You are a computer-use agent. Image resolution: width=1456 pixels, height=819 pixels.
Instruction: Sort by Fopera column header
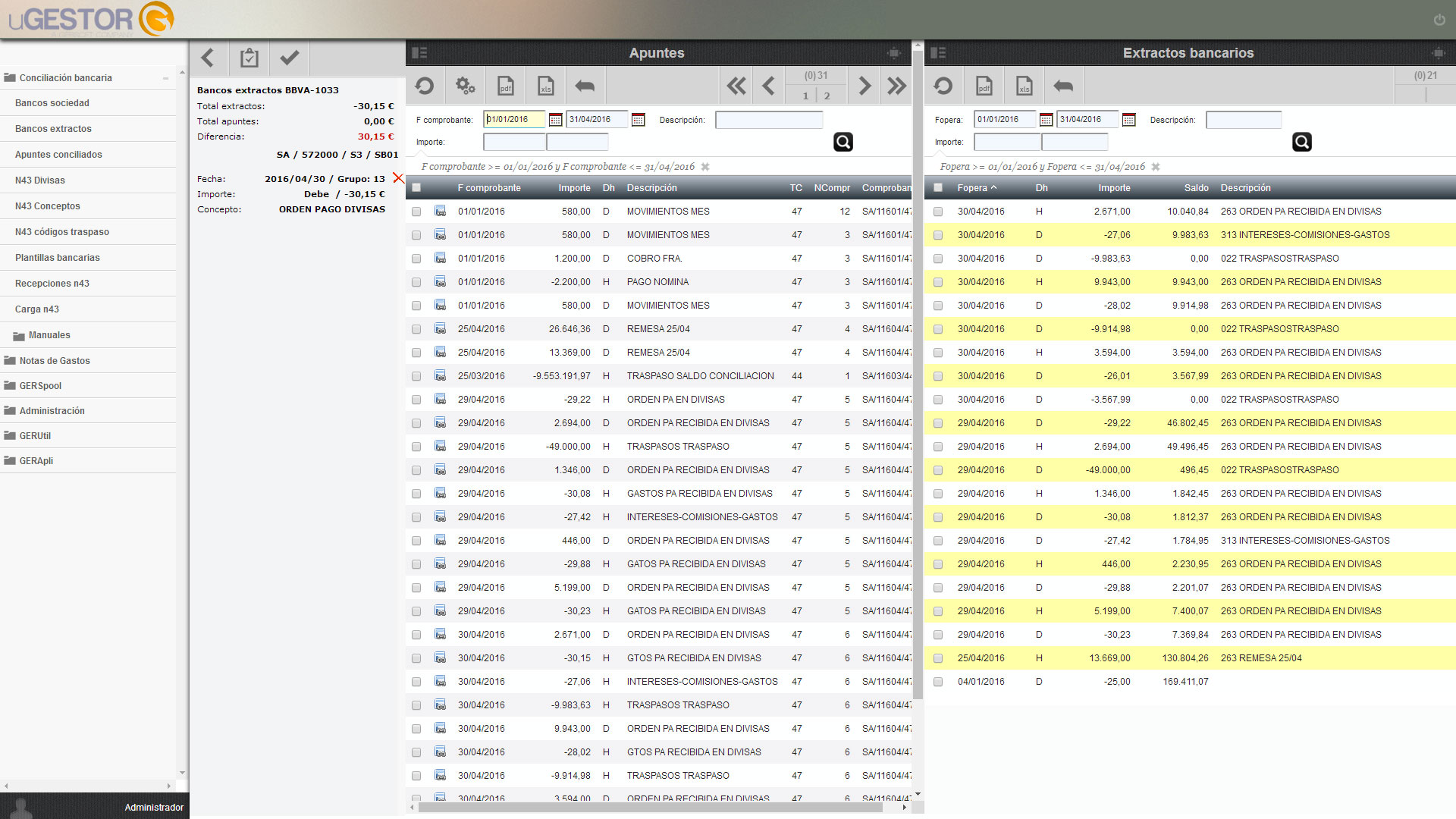point(977,188)
